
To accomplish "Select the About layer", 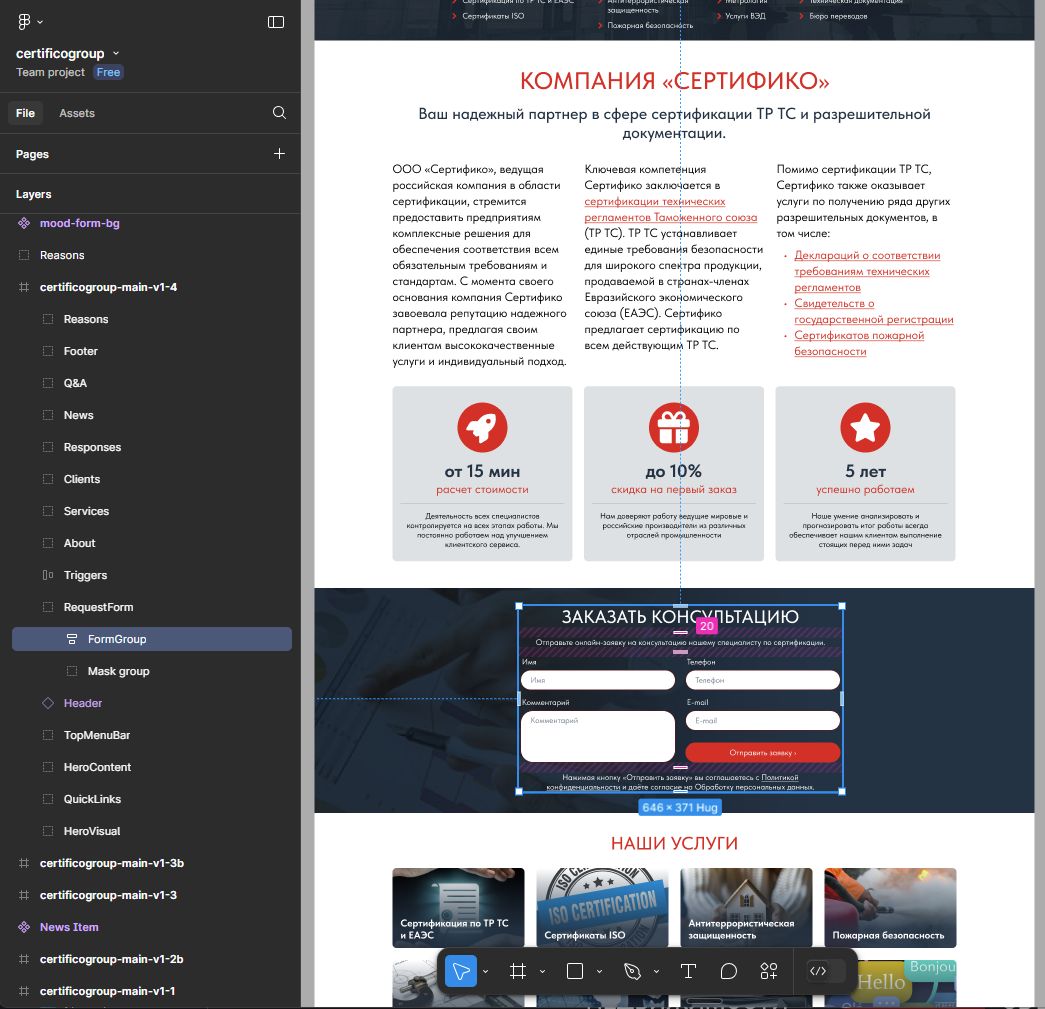I will tap(79, 543).
